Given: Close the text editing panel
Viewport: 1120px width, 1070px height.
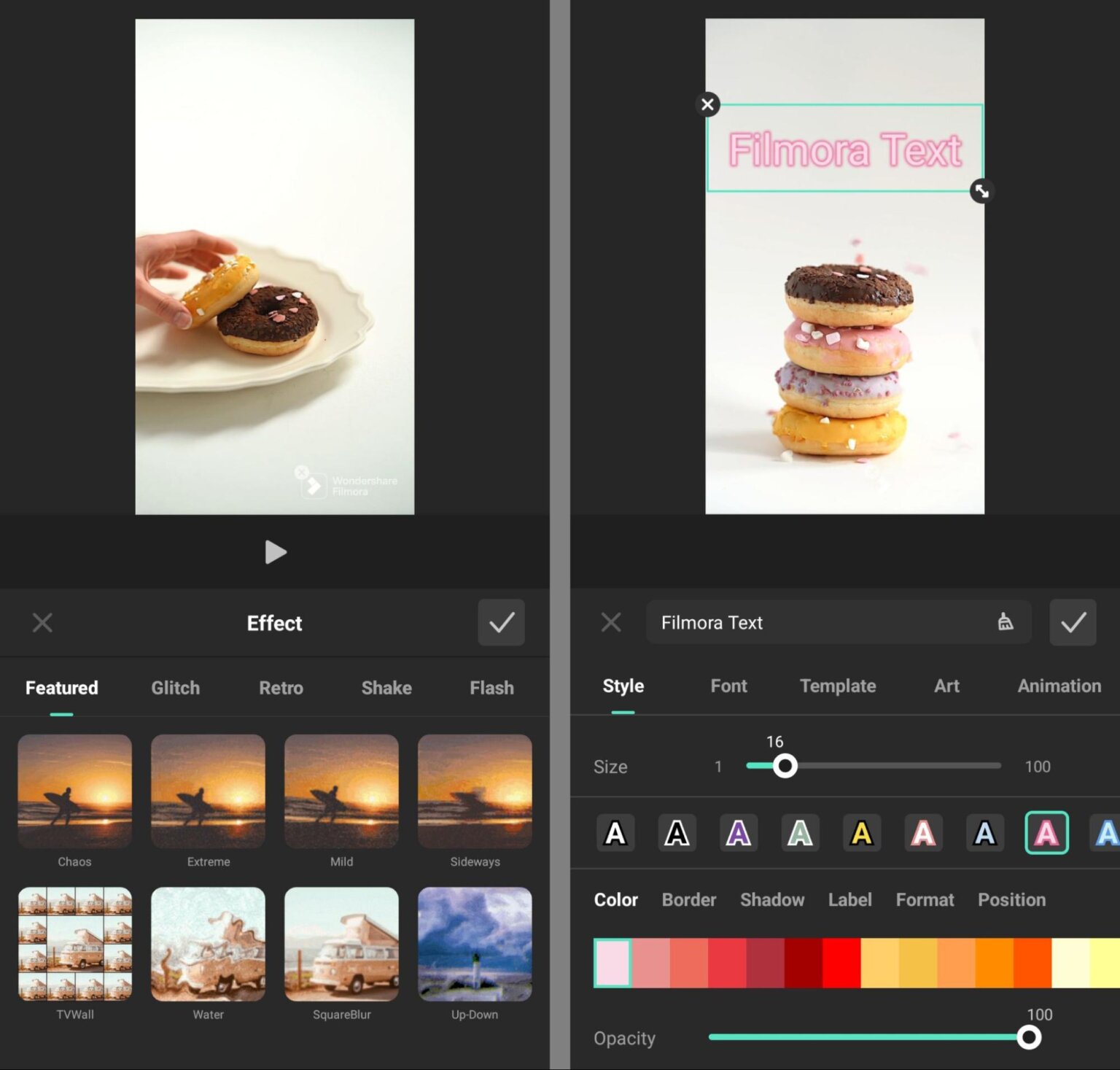Looking at the screenshot, I should click(611, 622).
